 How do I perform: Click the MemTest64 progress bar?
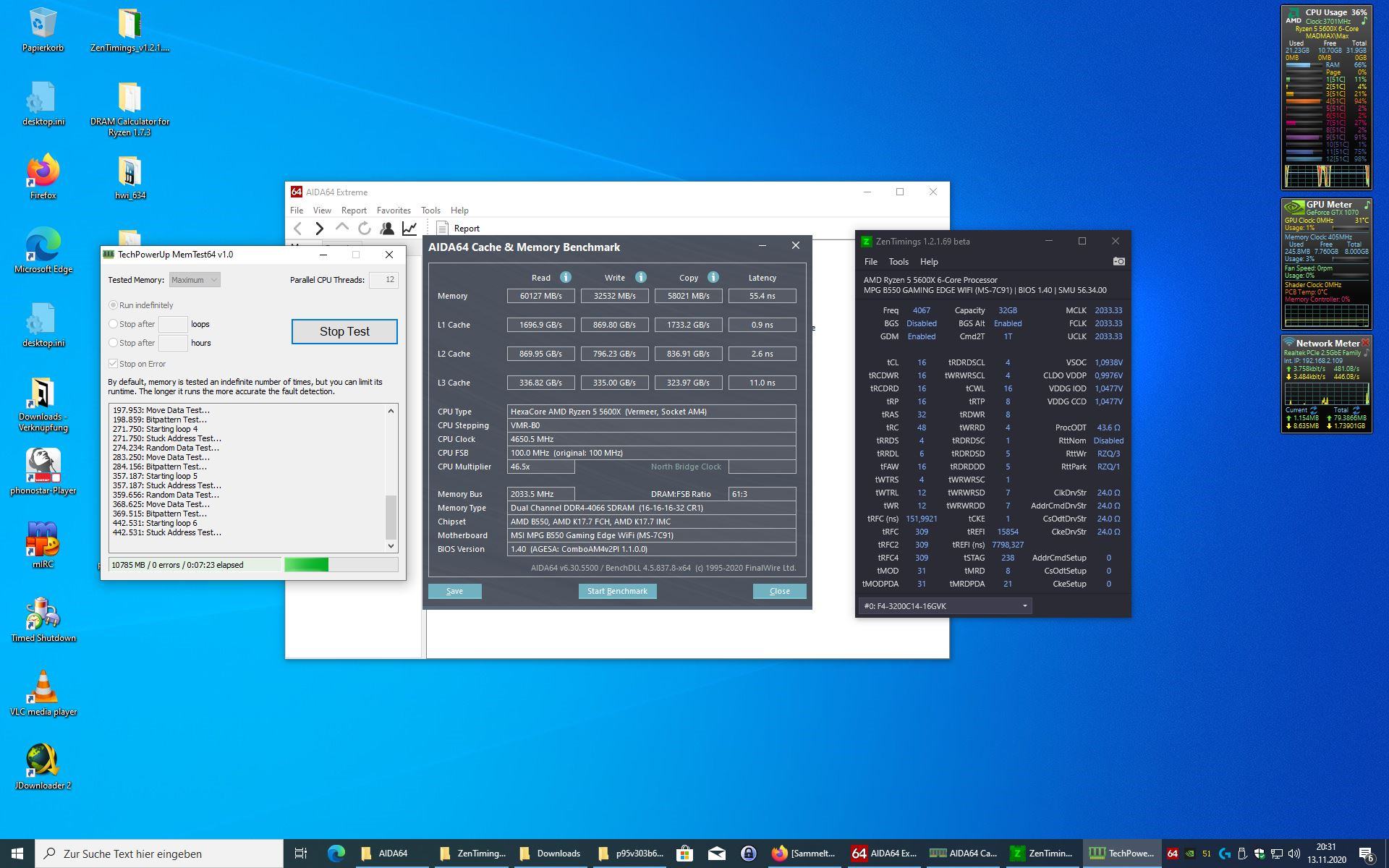(341, 565)
